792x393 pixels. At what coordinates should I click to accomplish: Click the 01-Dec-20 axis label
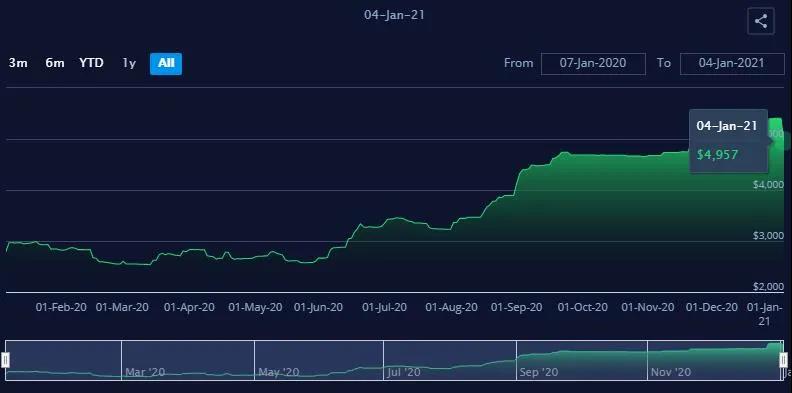712,307
